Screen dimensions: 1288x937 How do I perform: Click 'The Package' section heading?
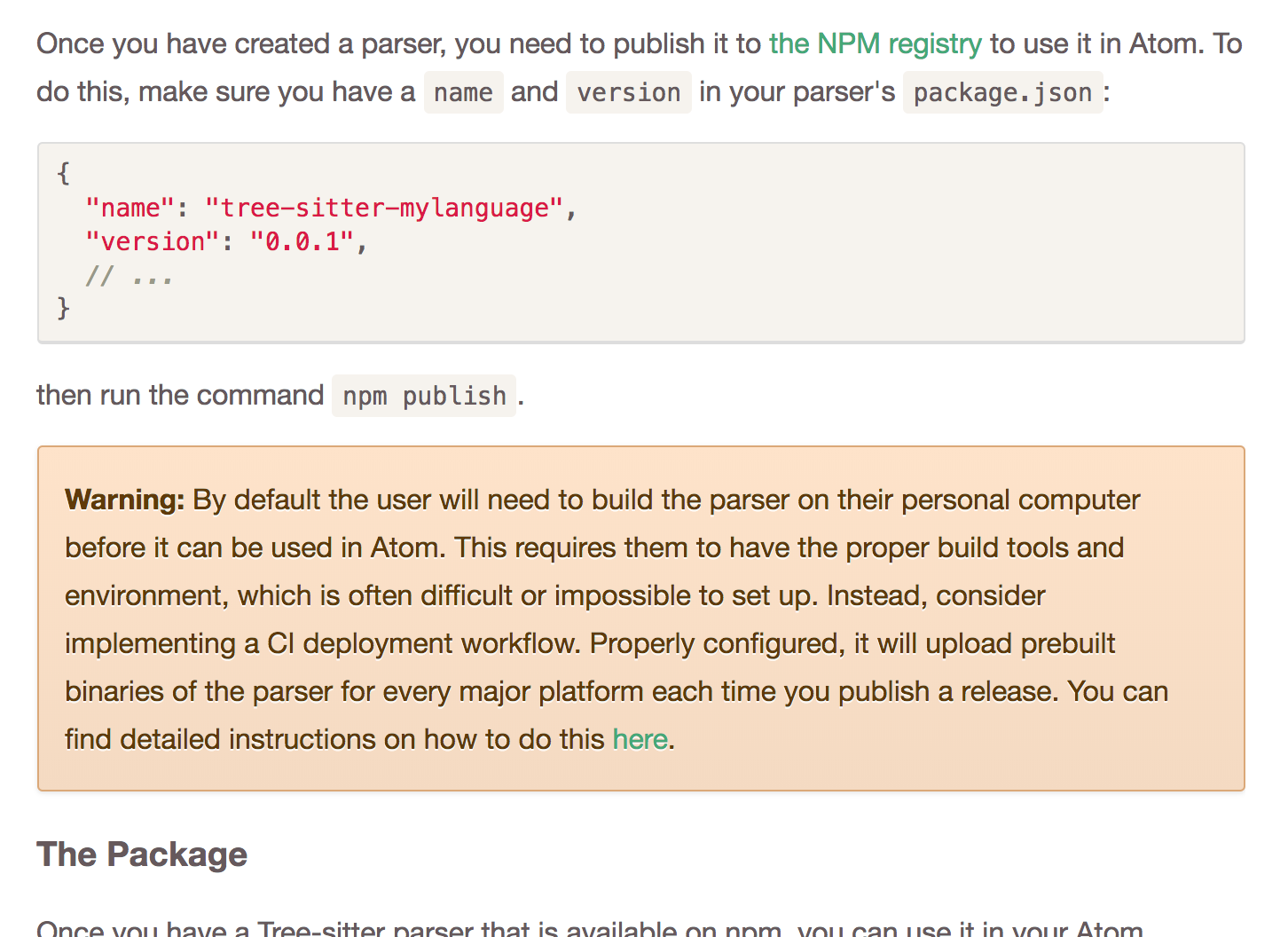pos(142,854)
